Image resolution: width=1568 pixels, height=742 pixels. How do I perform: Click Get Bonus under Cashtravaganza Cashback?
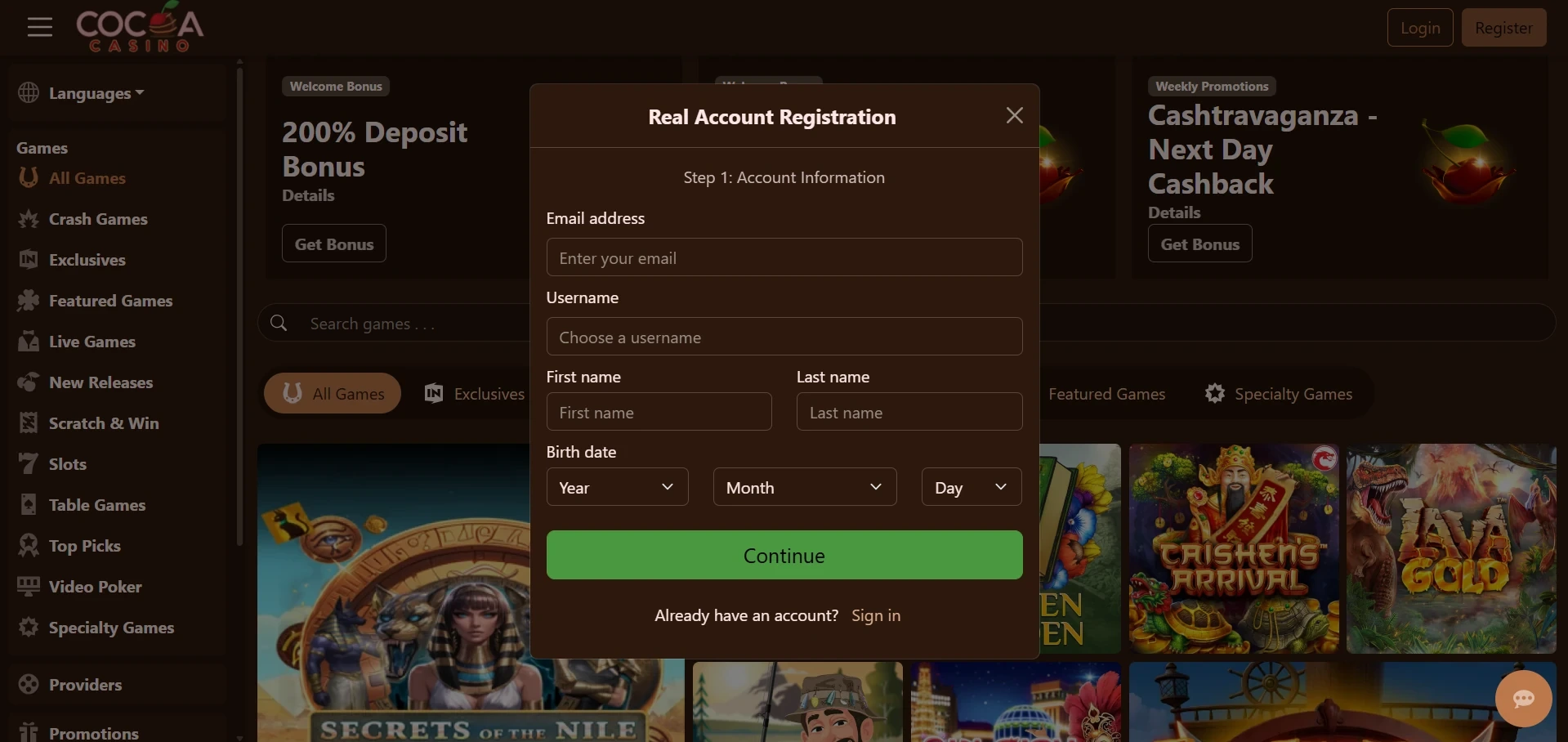(1199, 244)
